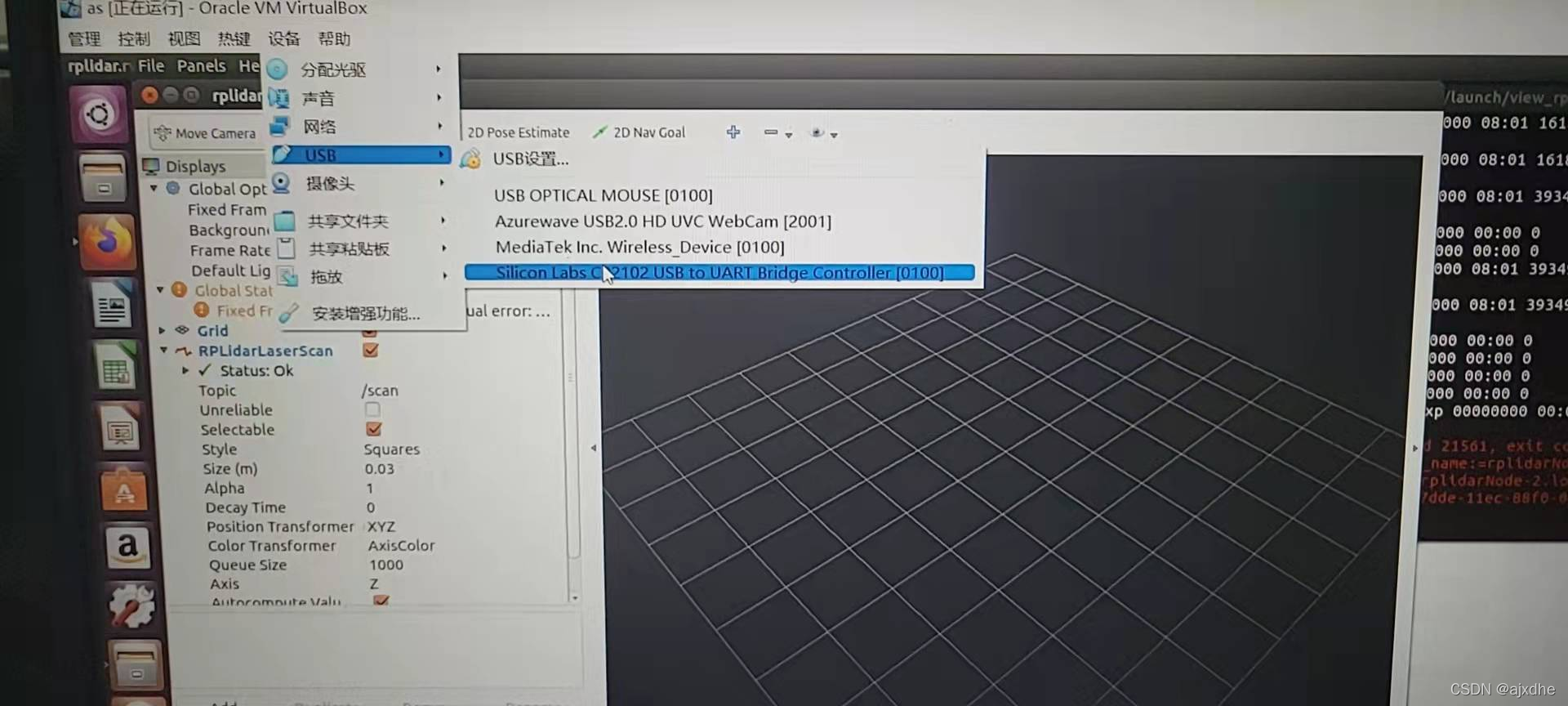Open dropdown arrow beside the minus tool
The image size is (1568, 706).
[789, 135]
